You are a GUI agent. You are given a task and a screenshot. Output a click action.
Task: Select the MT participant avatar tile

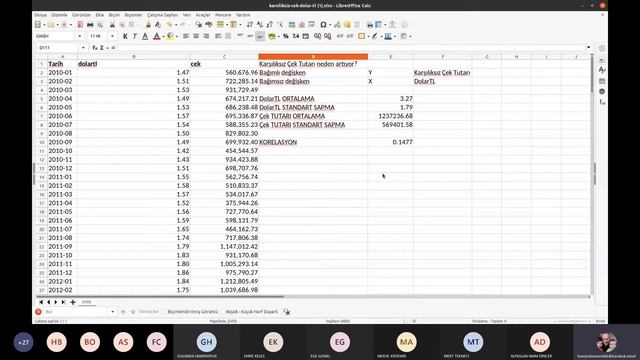pyautogui.click(x=473, y=342)
